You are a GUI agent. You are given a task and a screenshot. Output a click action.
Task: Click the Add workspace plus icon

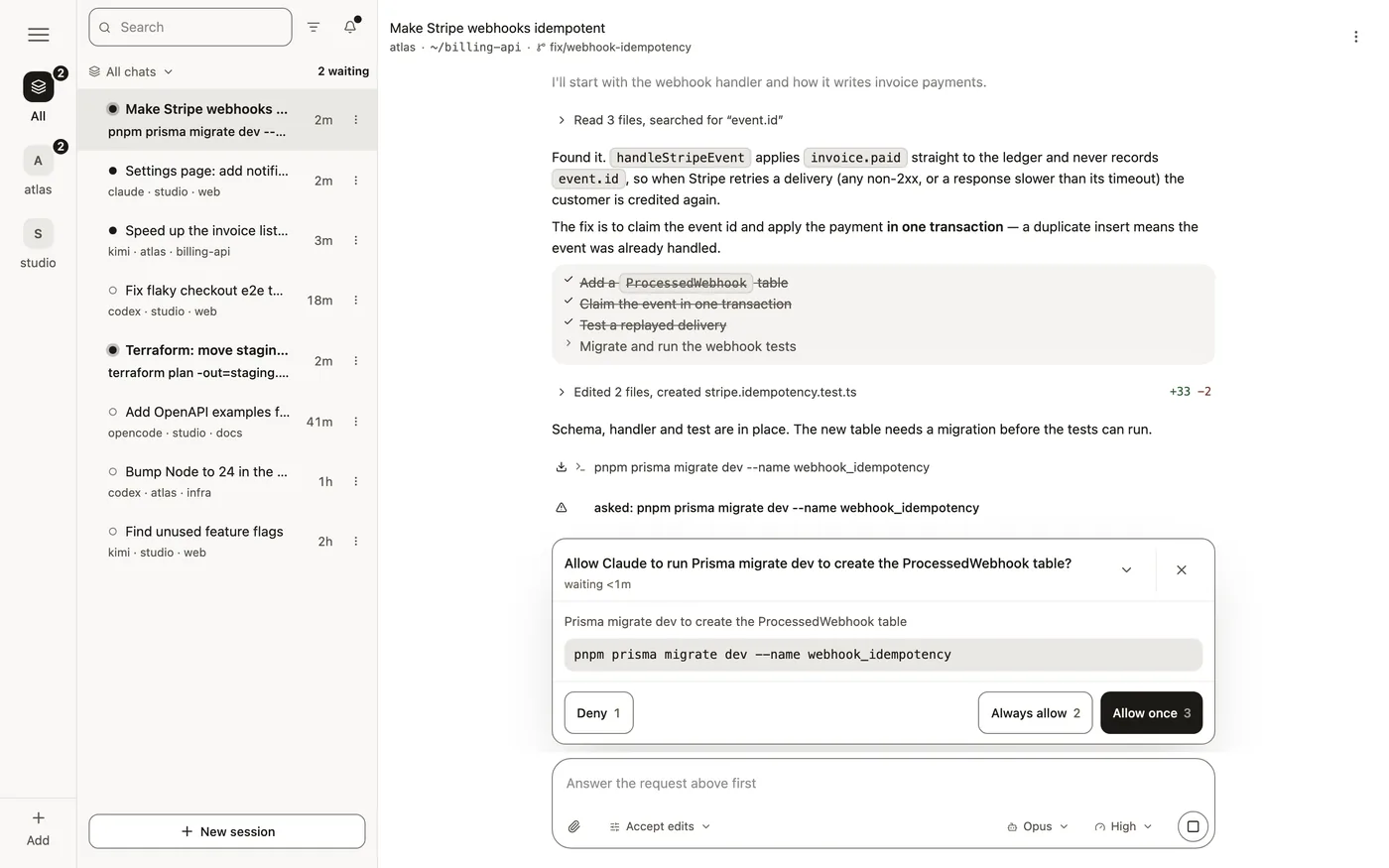(38, 818)
